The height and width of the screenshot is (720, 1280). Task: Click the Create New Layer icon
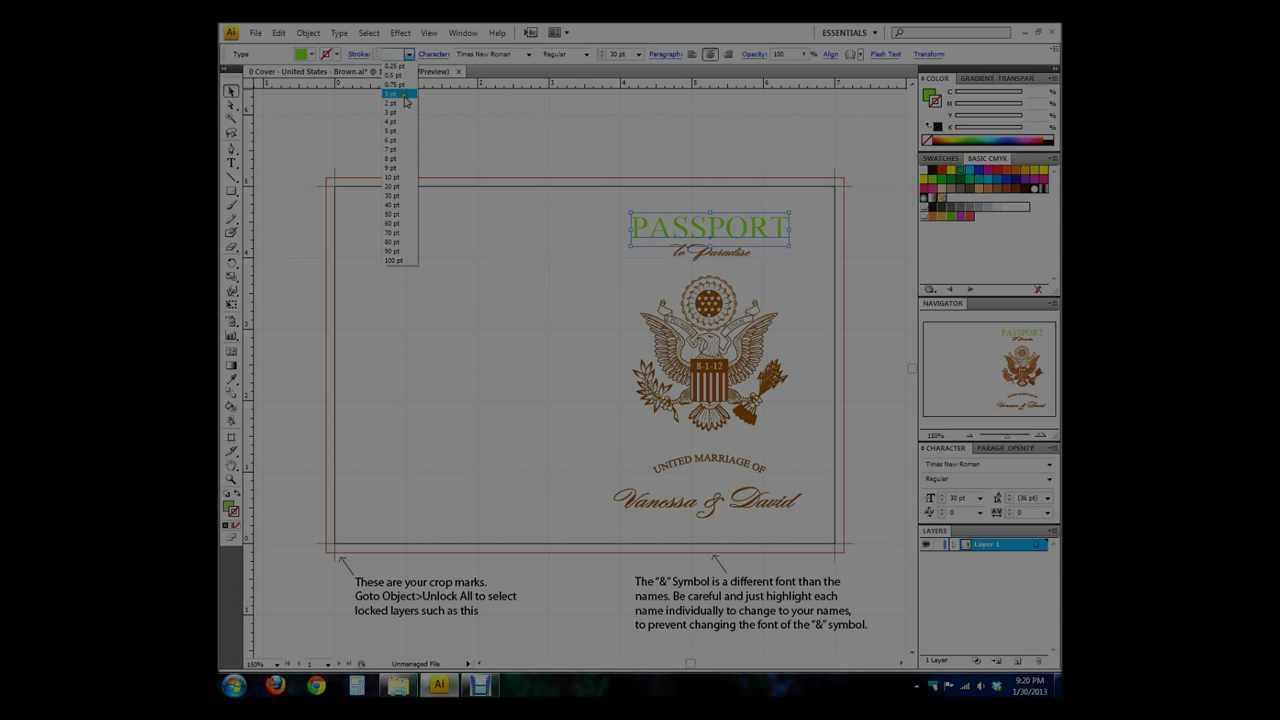point(1018,661)
